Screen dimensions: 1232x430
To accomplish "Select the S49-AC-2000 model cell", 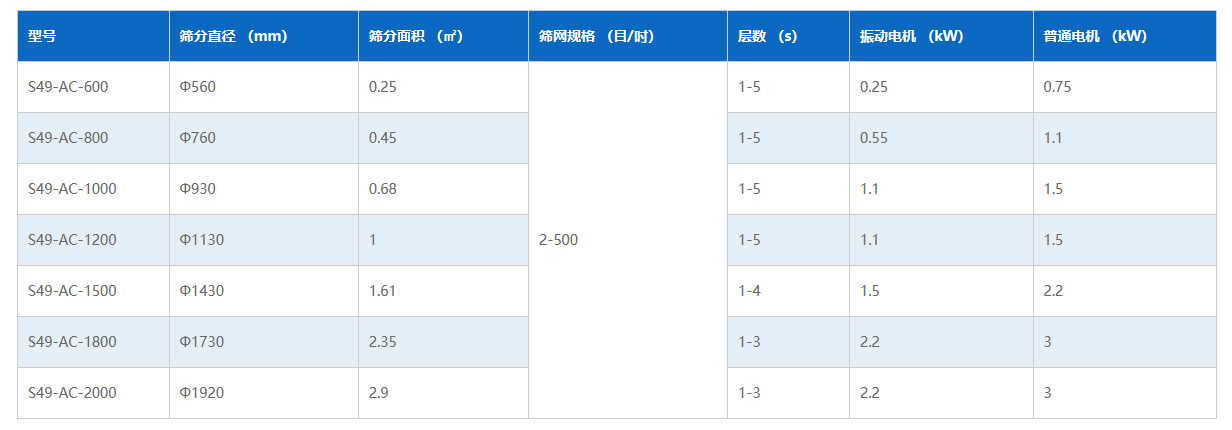I will click(x=72, y=393).
